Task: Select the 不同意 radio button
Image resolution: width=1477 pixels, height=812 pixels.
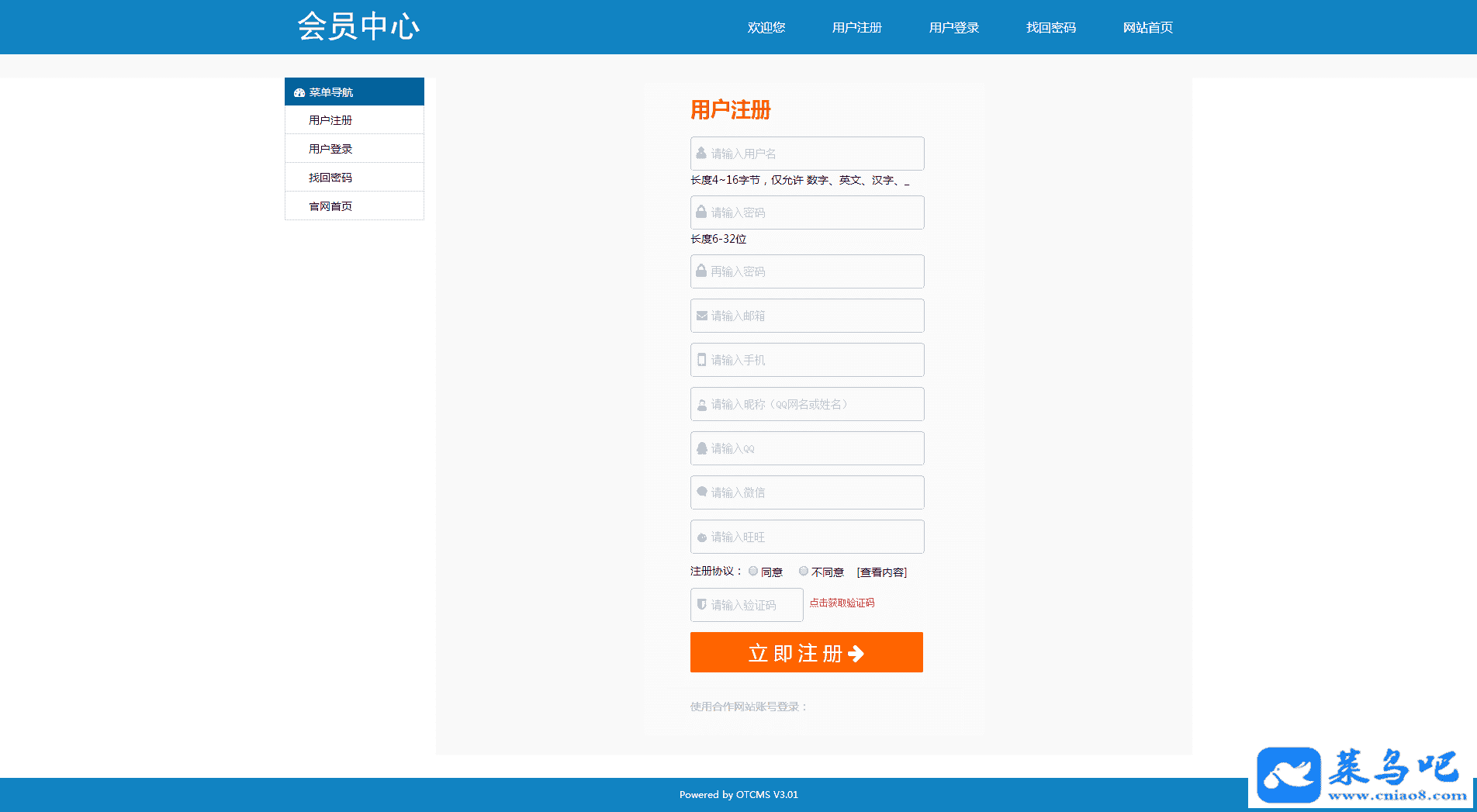Action: [x=804, y=571]
